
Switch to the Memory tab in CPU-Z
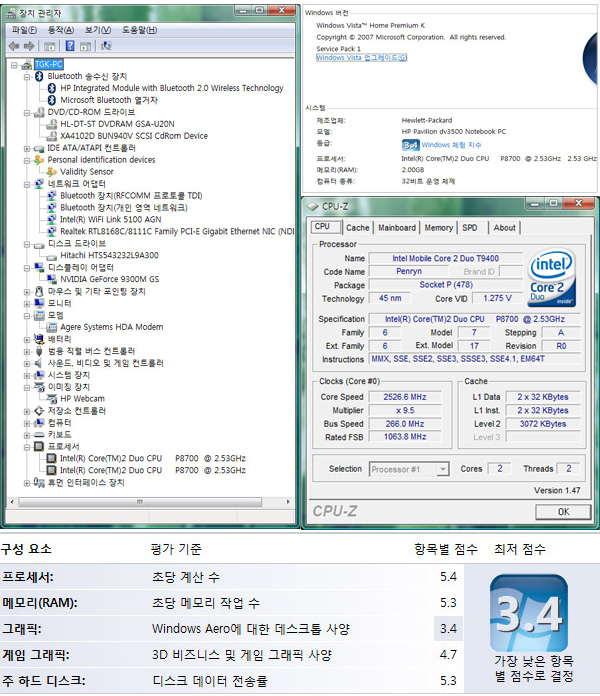pyautogui.click(x=438, y=228)
